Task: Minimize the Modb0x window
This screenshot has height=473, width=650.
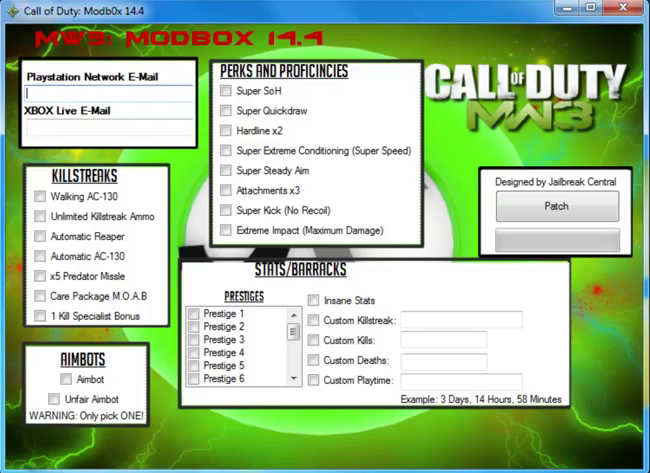Action: point(567,7)
